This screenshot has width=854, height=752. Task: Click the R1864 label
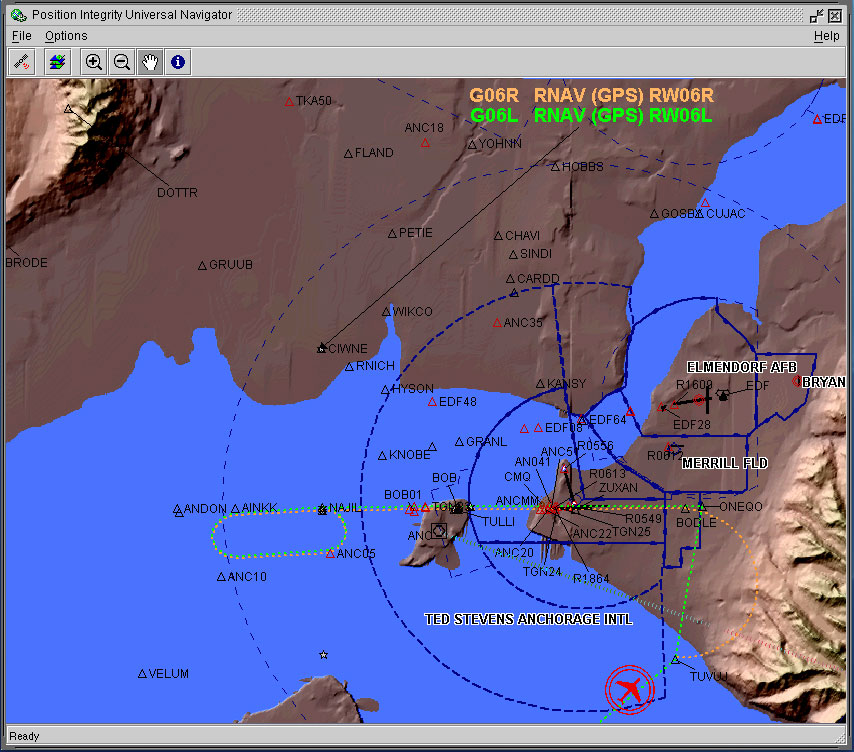point(591,578)
